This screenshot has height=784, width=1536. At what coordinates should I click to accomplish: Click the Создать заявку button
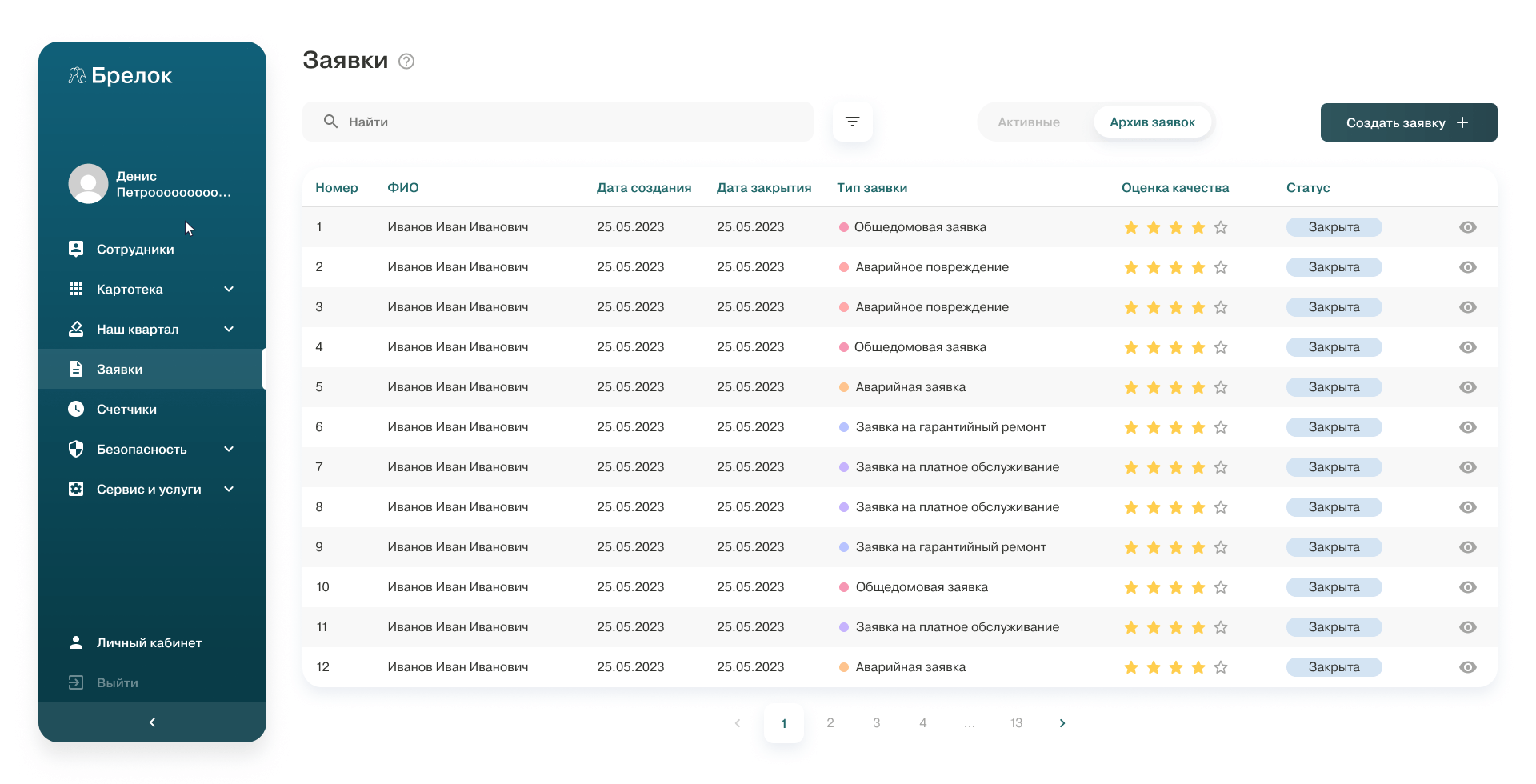[x=1408, y=122]
